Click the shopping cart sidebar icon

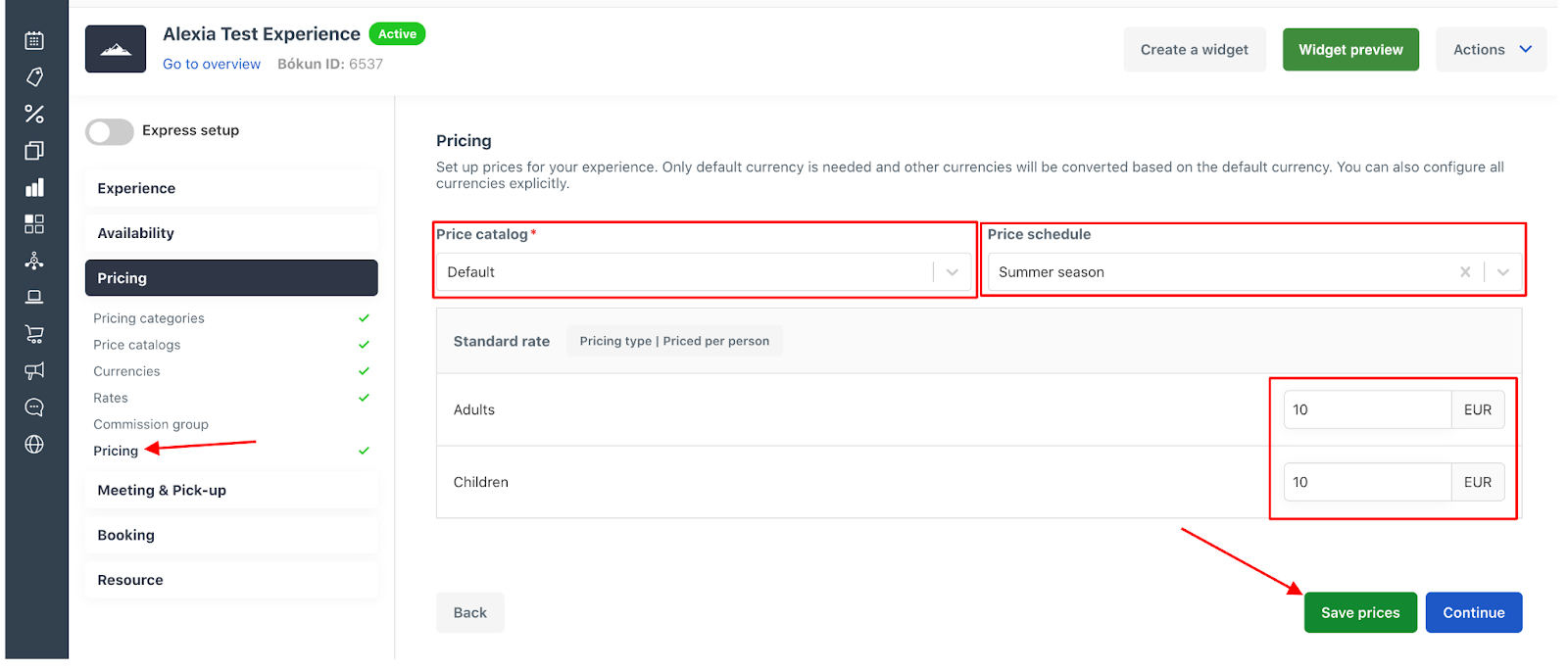(34, 334)
